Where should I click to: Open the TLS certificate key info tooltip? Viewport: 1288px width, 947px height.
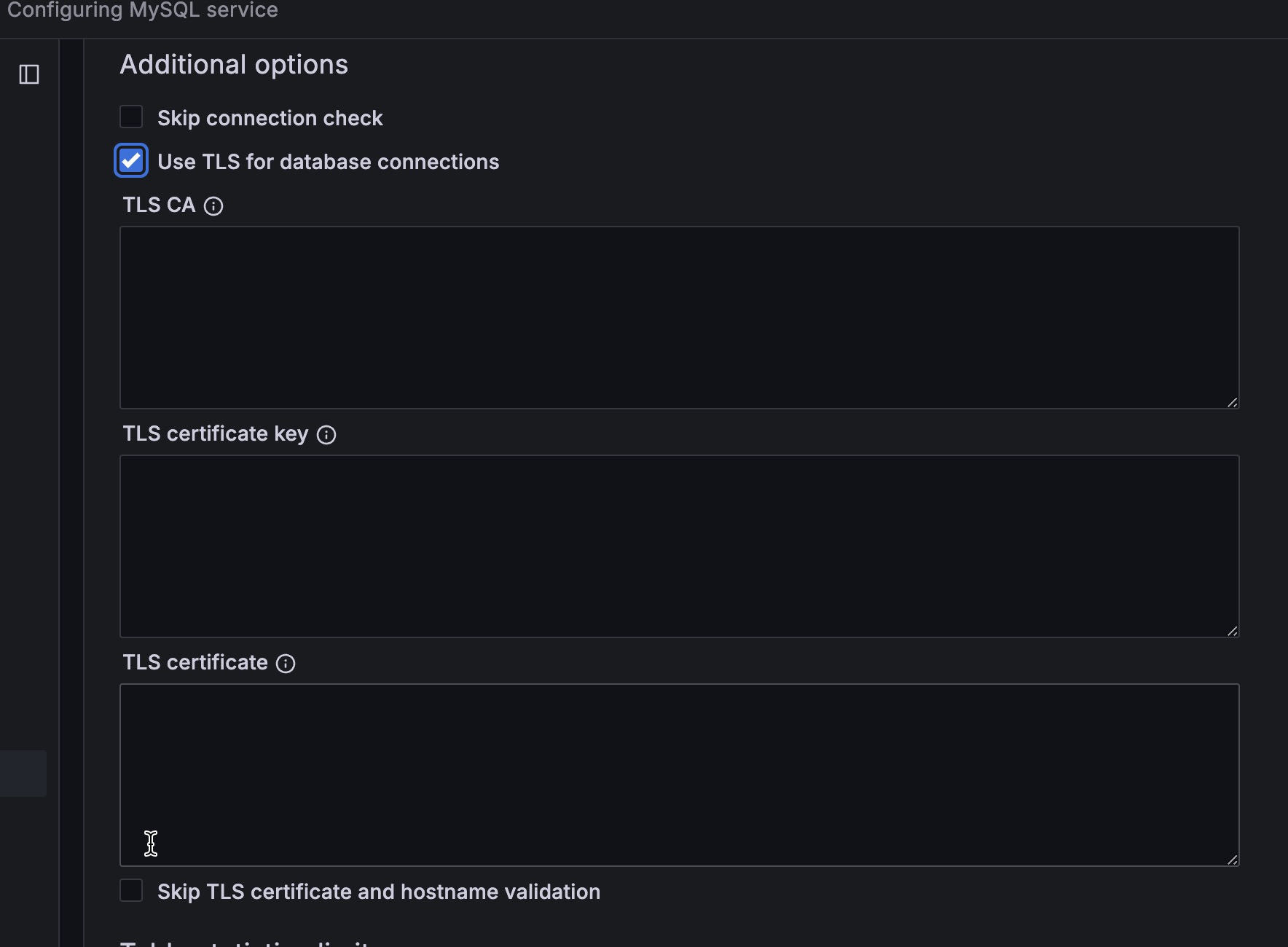[326, 435]
